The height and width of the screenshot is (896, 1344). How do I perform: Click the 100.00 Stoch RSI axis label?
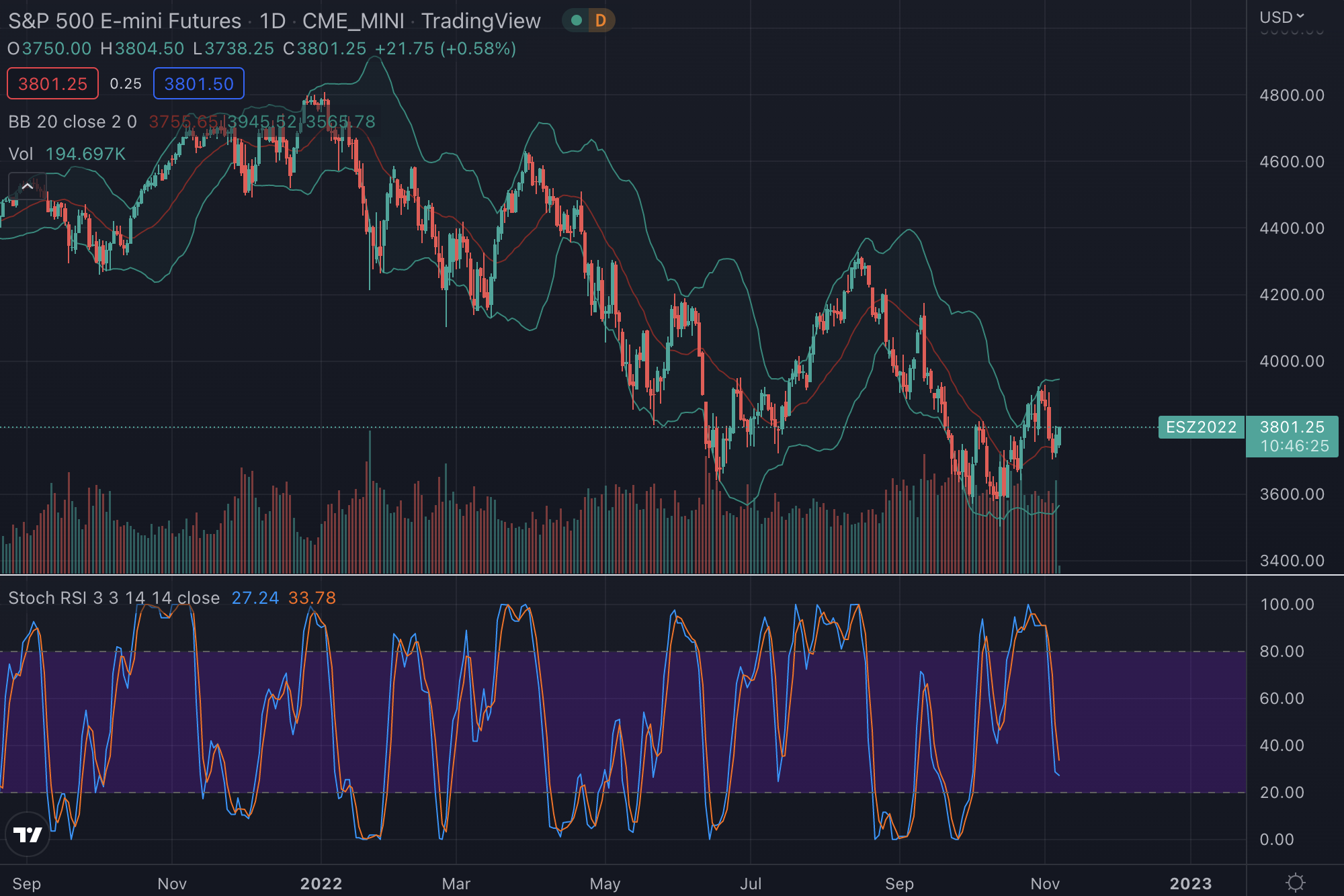(x=1287, y=604)
